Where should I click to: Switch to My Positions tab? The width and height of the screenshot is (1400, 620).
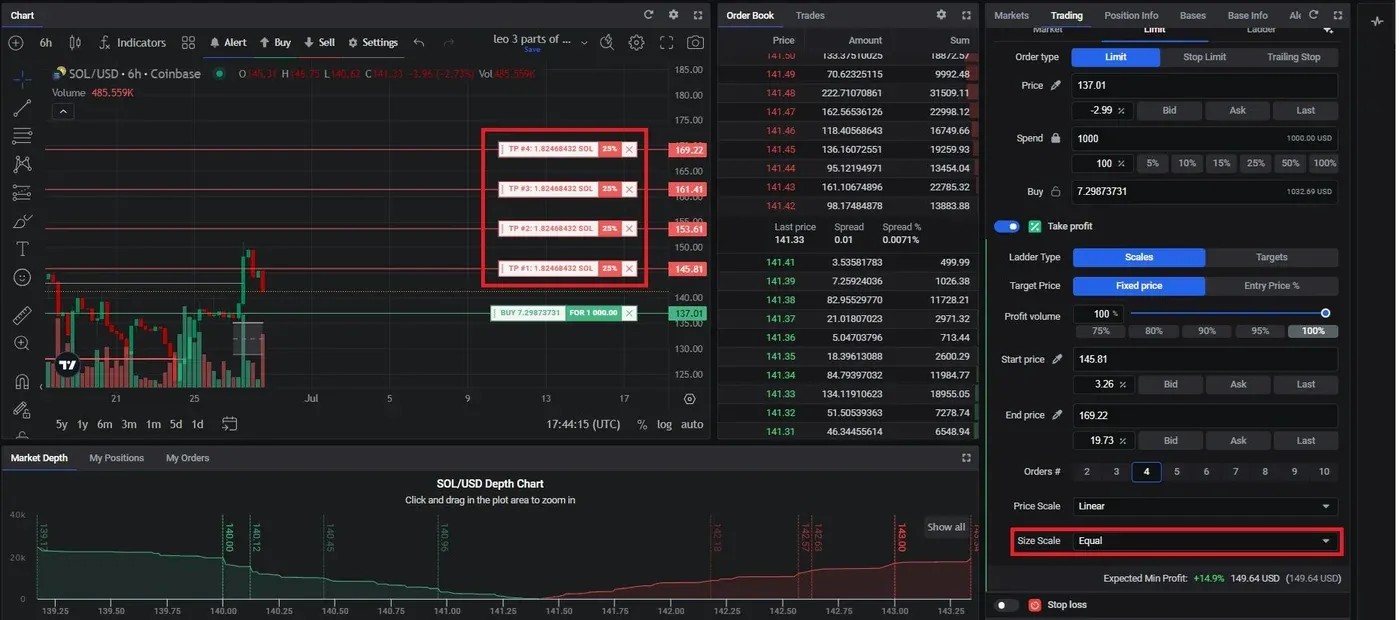pos(116,458)
